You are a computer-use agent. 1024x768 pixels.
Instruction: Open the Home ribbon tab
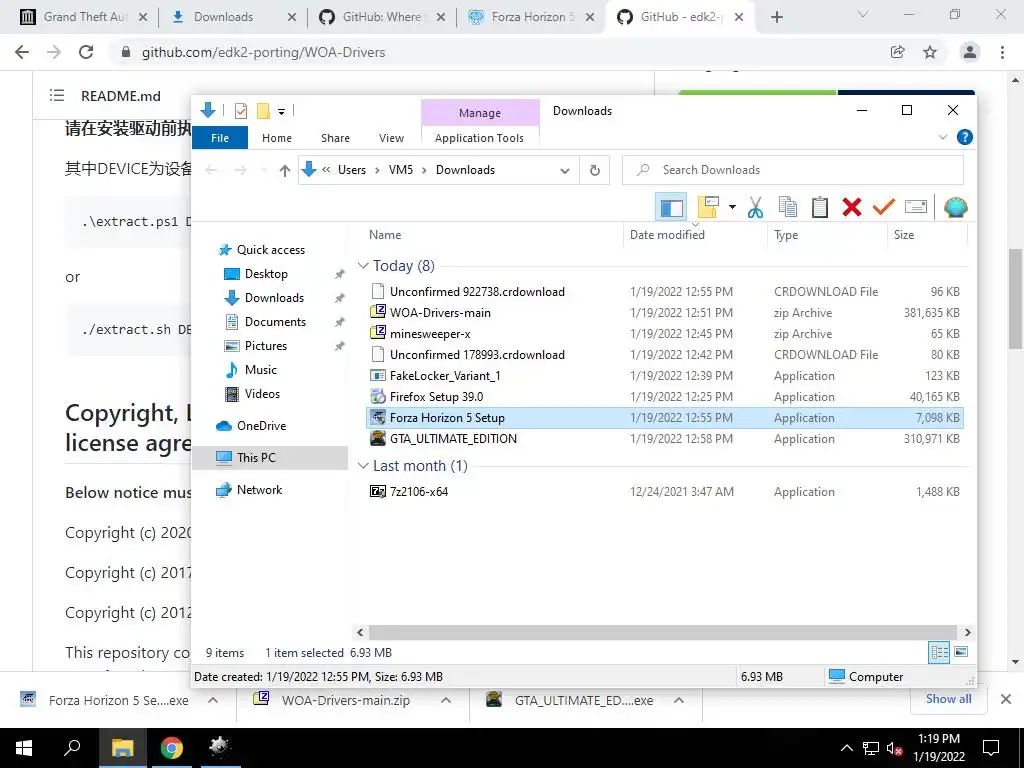277,138
